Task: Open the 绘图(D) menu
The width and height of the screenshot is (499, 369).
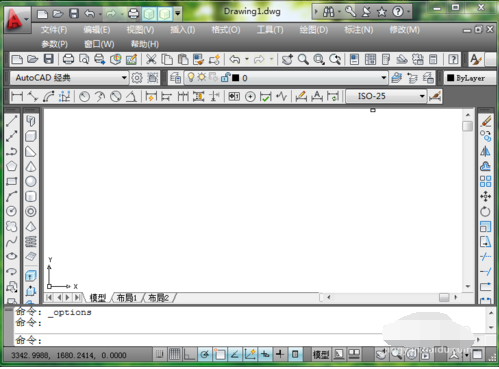Action: 314,30
